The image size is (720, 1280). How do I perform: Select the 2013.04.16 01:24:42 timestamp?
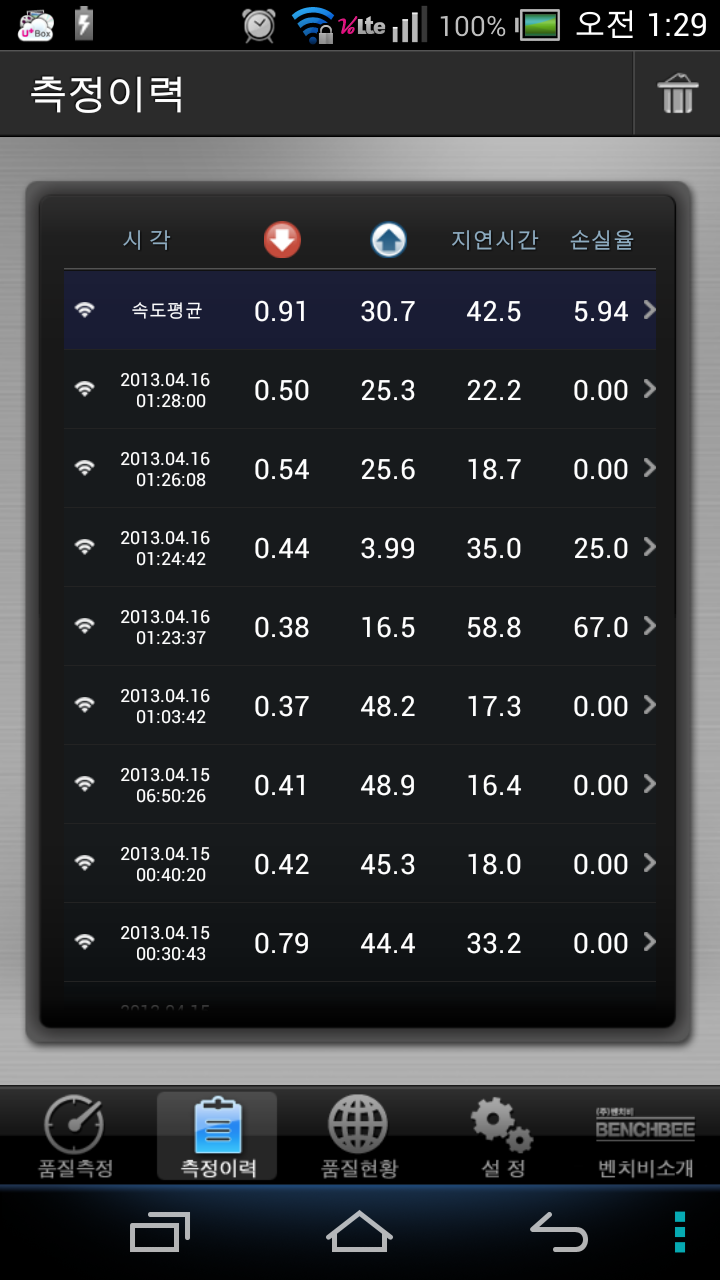point(165,548)
